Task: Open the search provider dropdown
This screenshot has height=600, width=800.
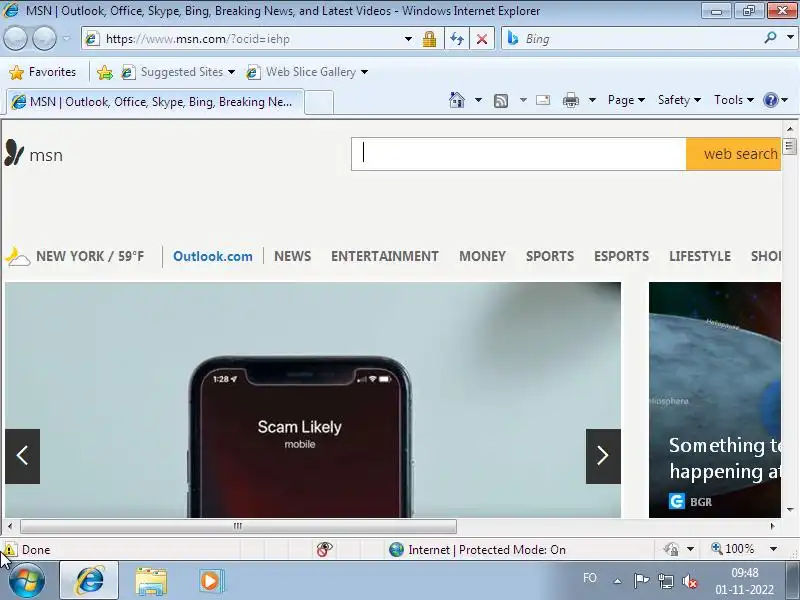Action: click(790, 38)
